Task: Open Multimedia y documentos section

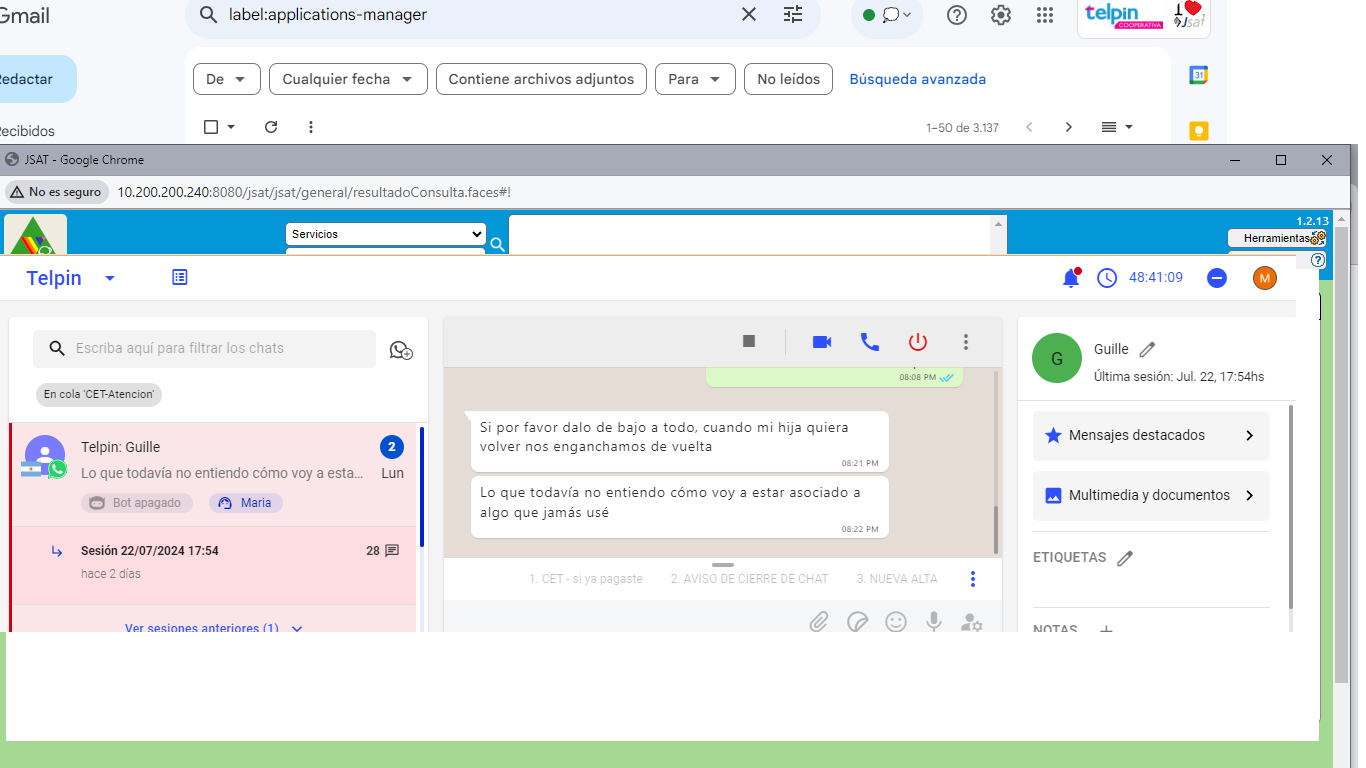Action: coord(1150,496)
